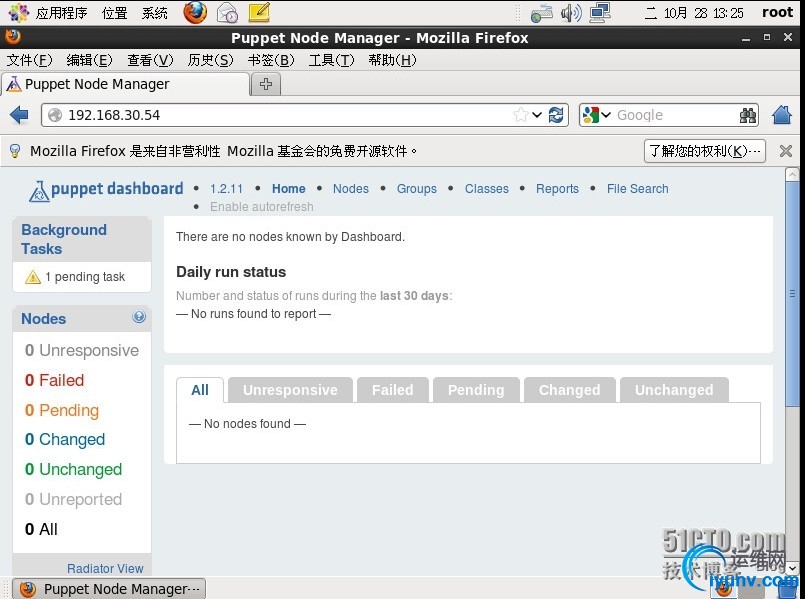Open the applications menu icon
Screen dimensions: 805x599
coord(18,13)
